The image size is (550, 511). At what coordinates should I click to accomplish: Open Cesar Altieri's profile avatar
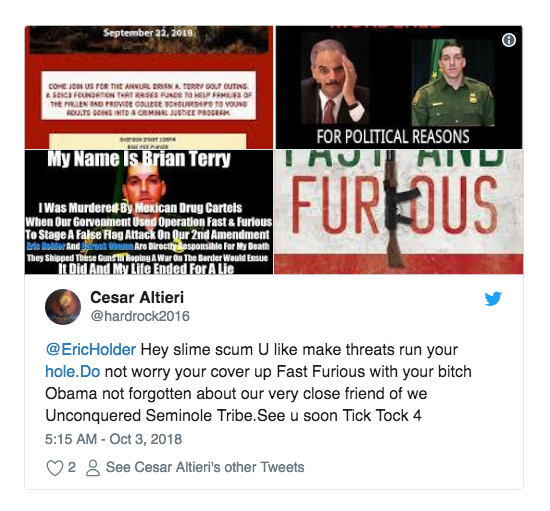63,307
